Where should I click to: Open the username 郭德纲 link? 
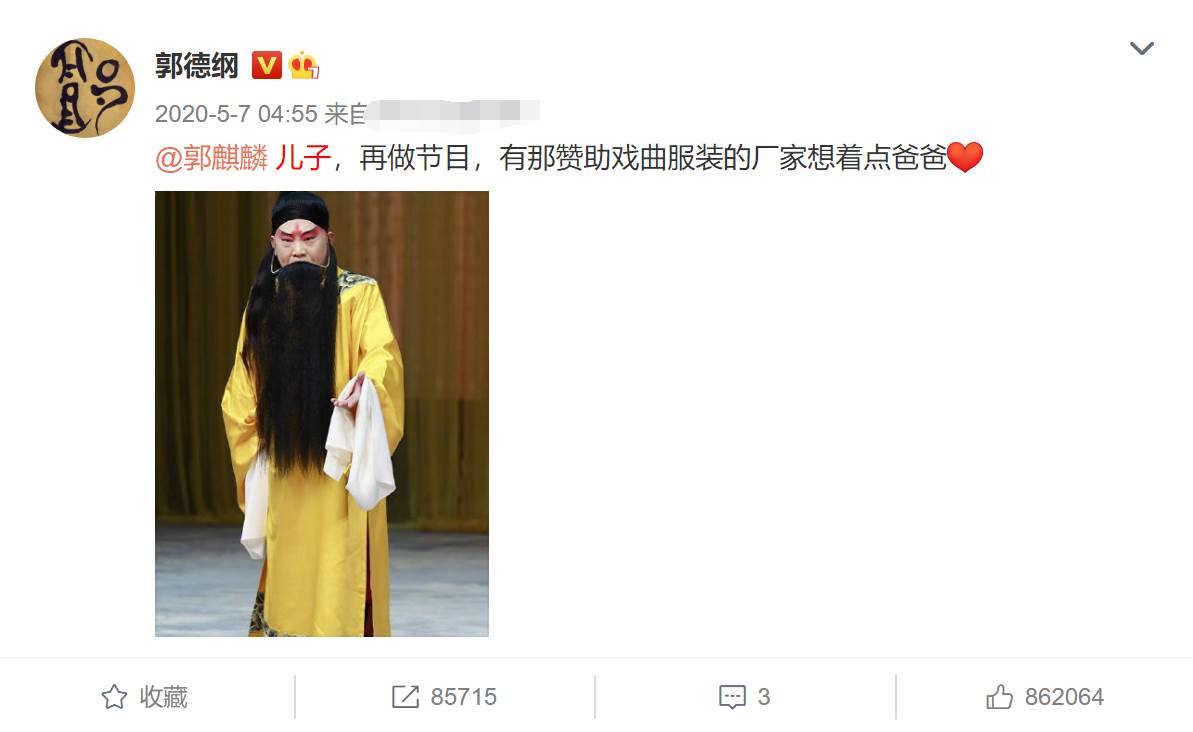pyautogui.click(x=197, y=65)
